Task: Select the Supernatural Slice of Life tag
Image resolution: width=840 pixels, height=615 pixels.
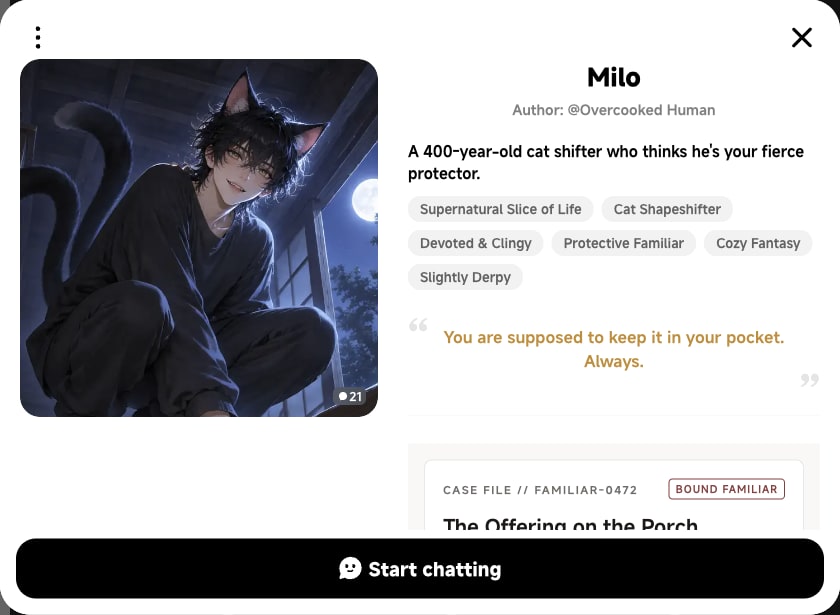Action: point(500,209)
